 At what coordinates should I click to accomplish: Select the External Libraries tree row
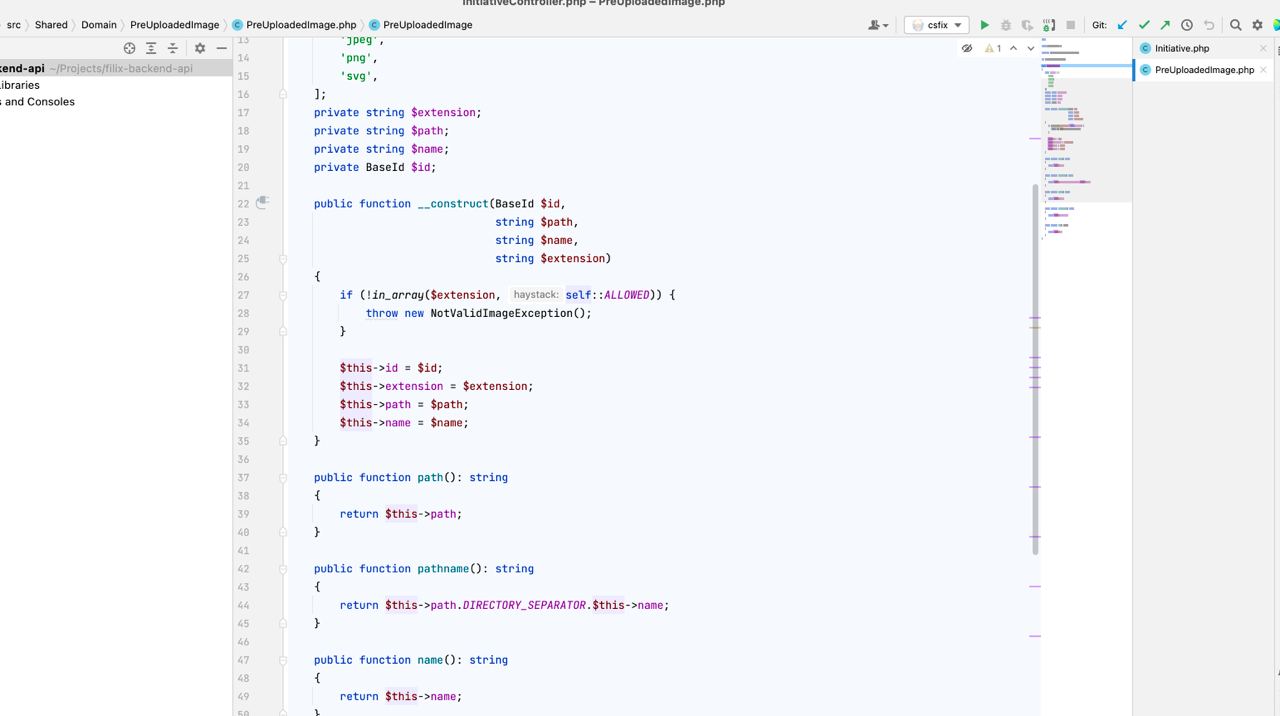[116, 85]
